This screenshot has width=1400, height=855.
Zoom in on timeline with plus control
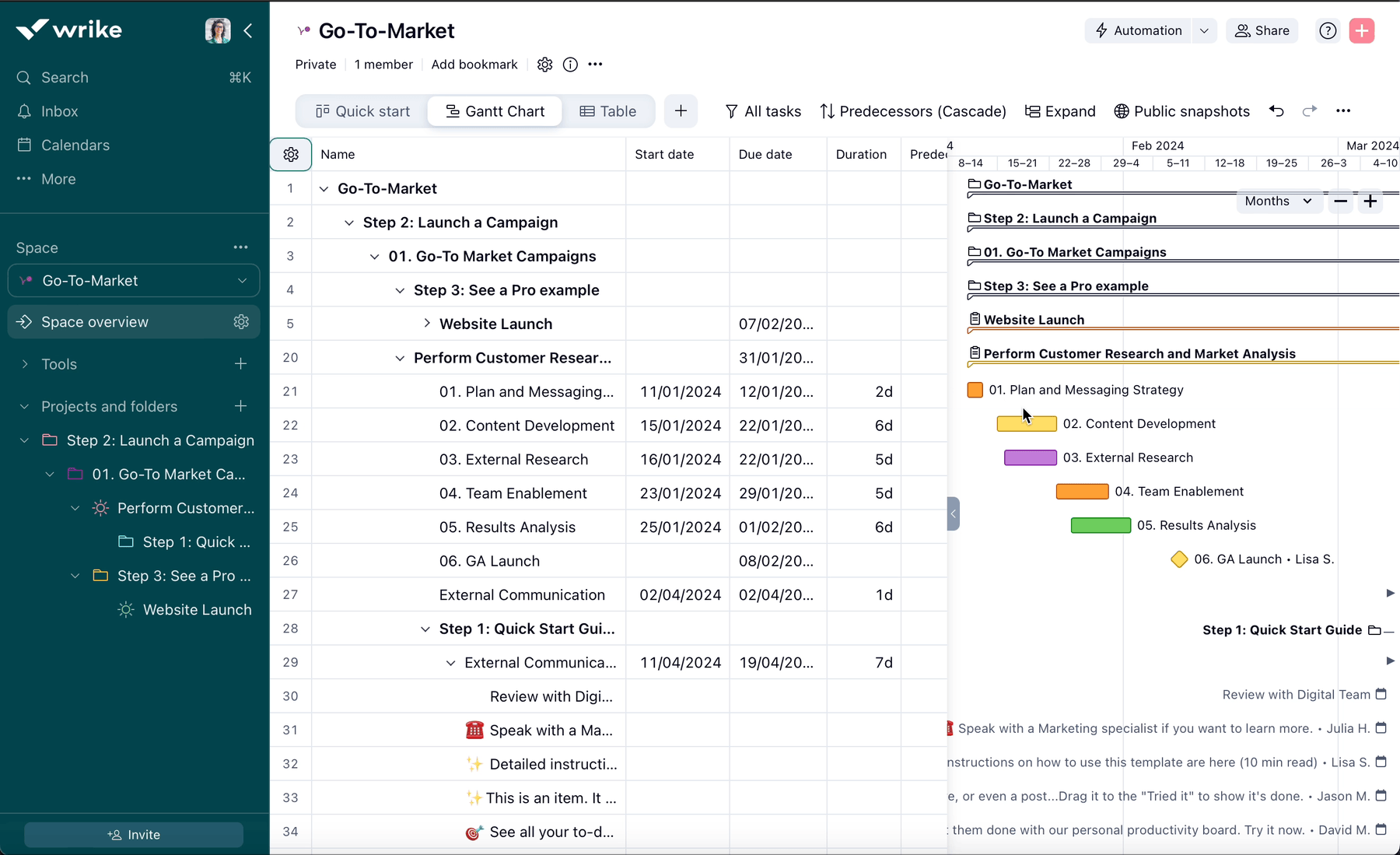tap(1370, 201)
